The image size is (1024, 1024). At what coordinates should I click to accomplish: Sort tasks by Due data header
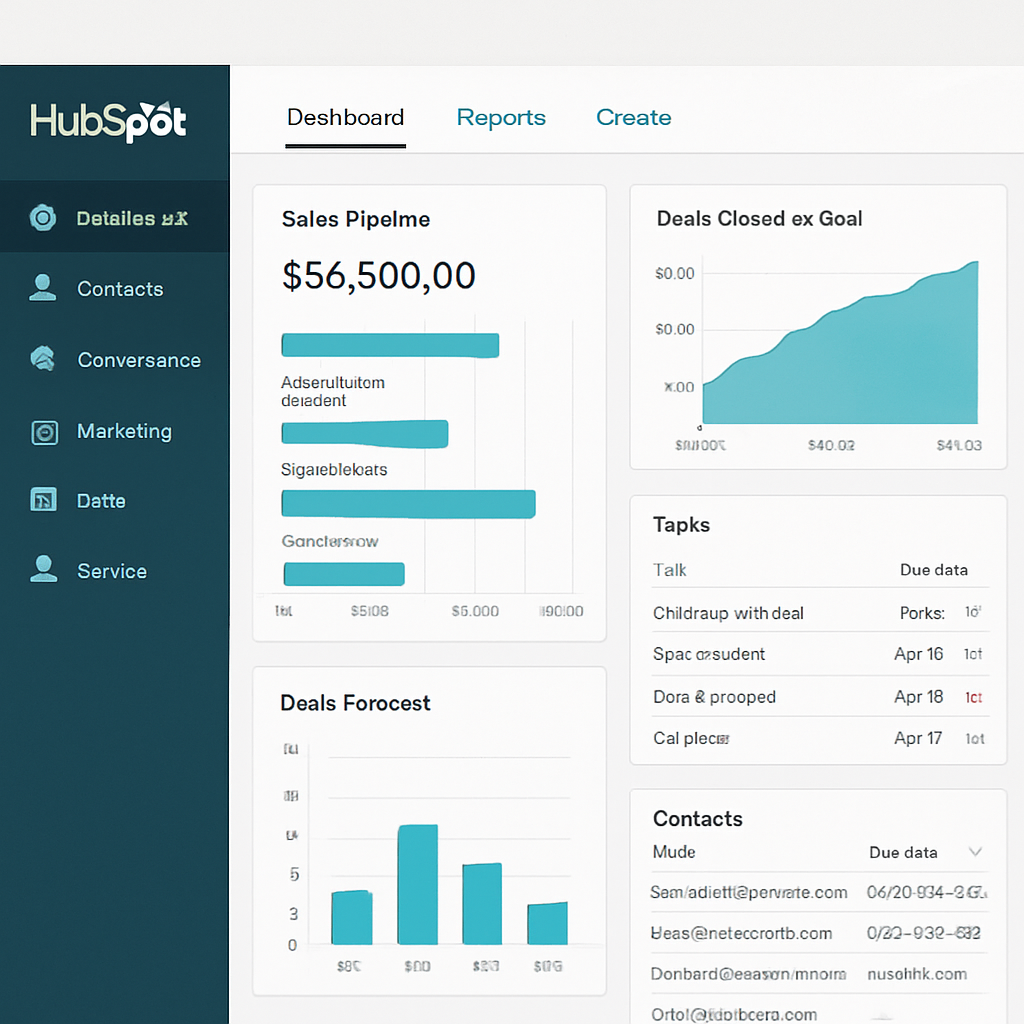pos(934,569)
